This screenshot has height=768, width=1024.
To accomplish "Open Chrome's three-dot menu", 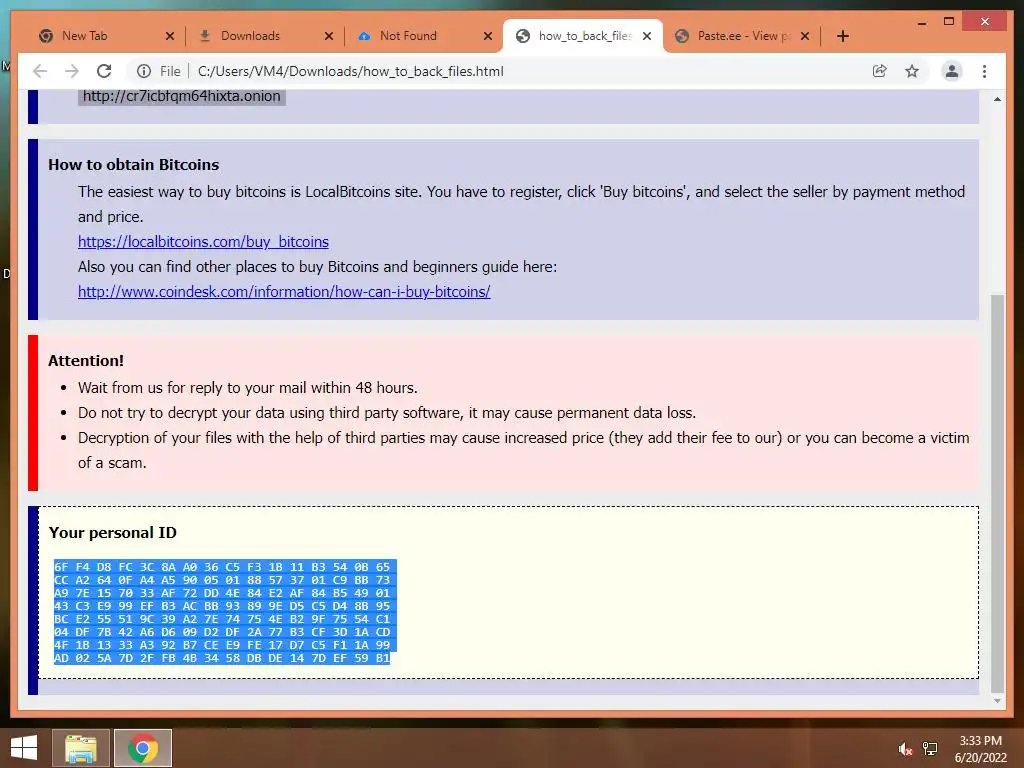I will (x=985, y=71).
